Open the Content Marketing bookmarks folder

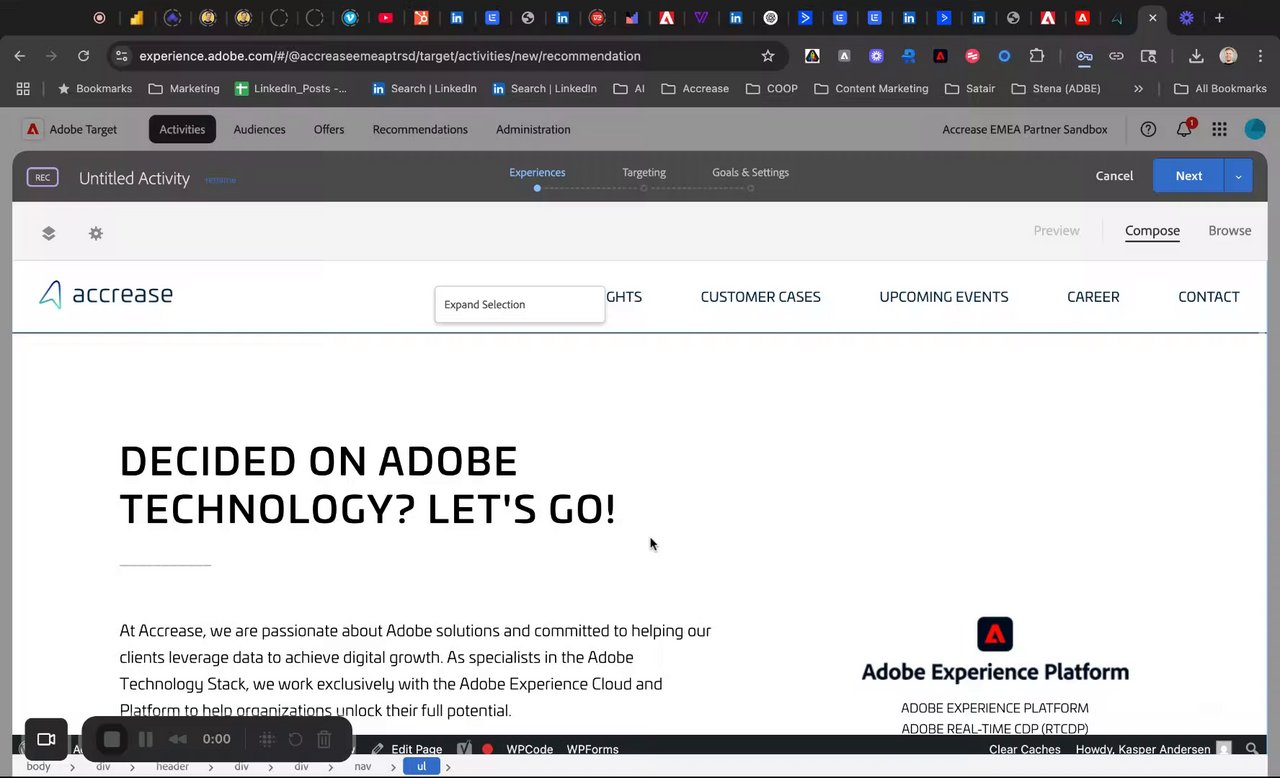point(871,88)
